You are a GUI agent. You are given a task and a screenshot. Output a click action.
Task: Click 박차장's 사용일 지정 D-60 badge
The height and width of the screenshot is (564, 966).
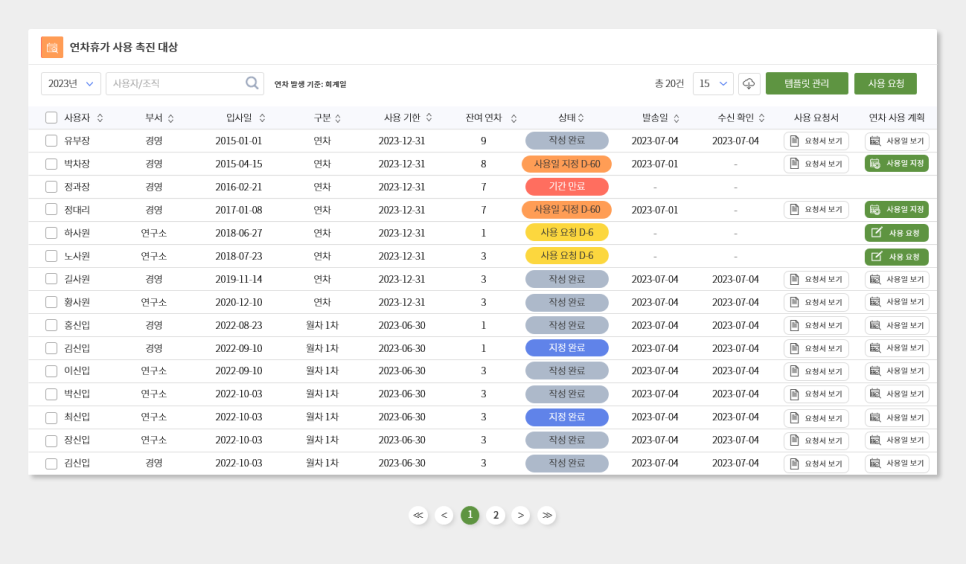click(567, 163)
